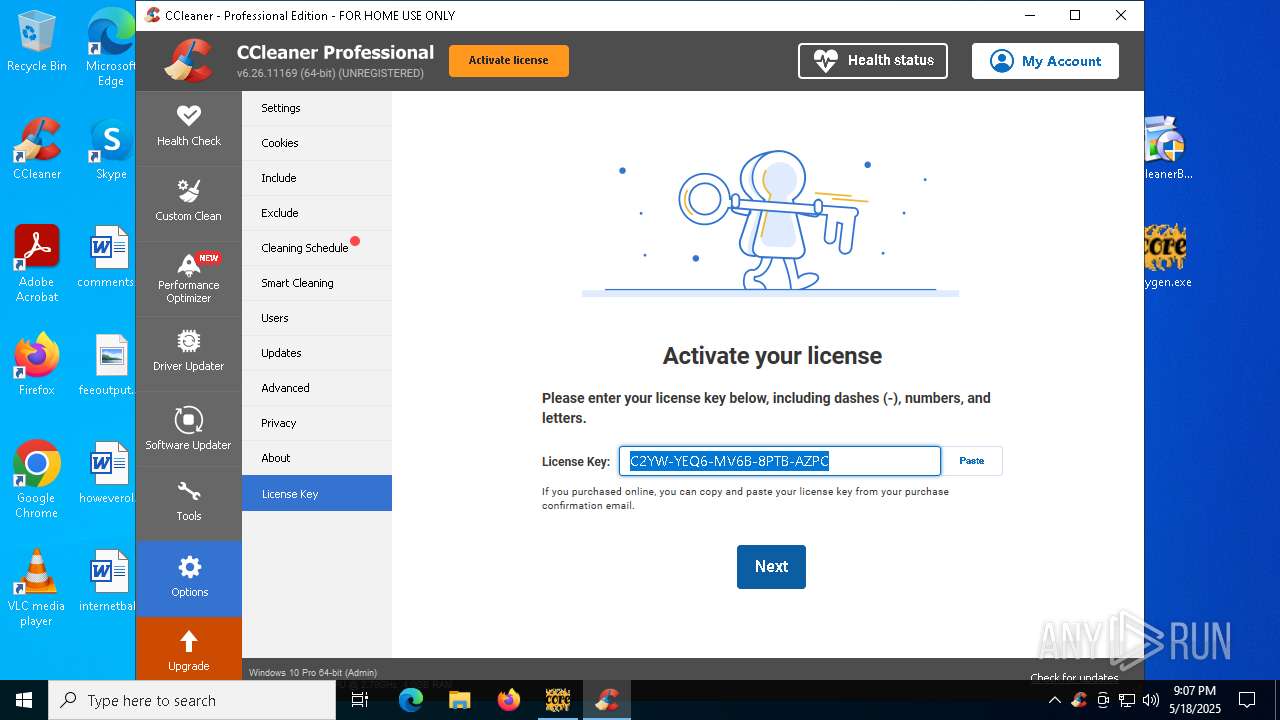
Task: Select the Google Chrome desktop shortcut
Action: pos(37,480)
